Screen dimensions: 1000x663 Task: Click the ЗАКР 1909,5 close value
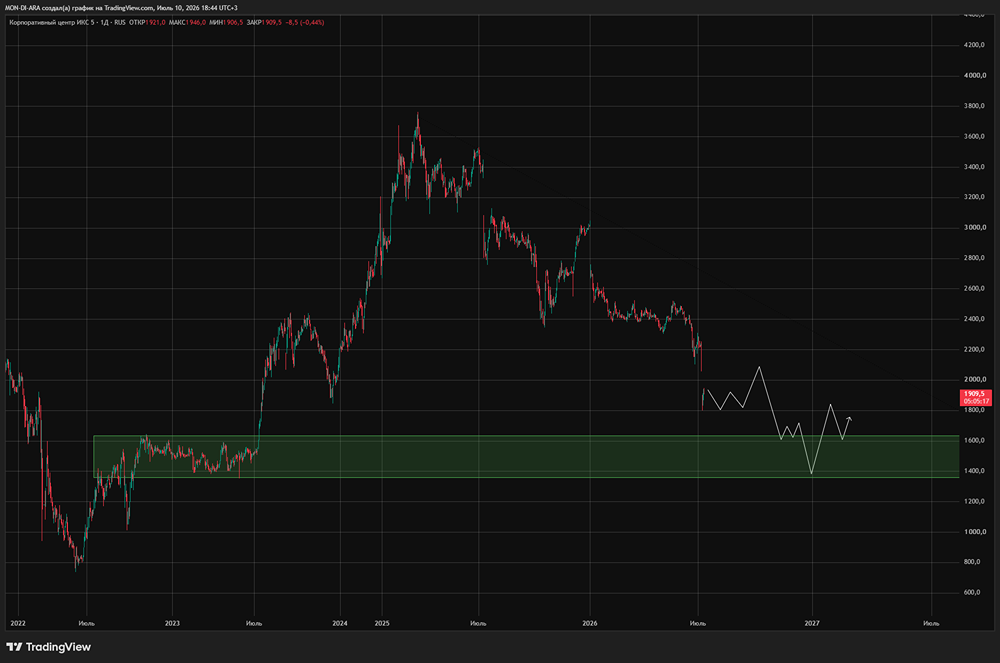click(x=264, y=22)
